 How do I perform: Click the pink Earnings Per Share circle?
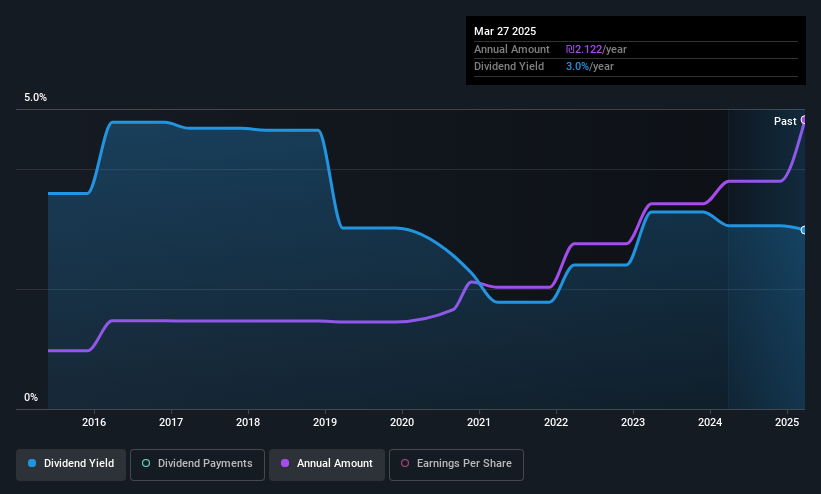coord(405,463)
